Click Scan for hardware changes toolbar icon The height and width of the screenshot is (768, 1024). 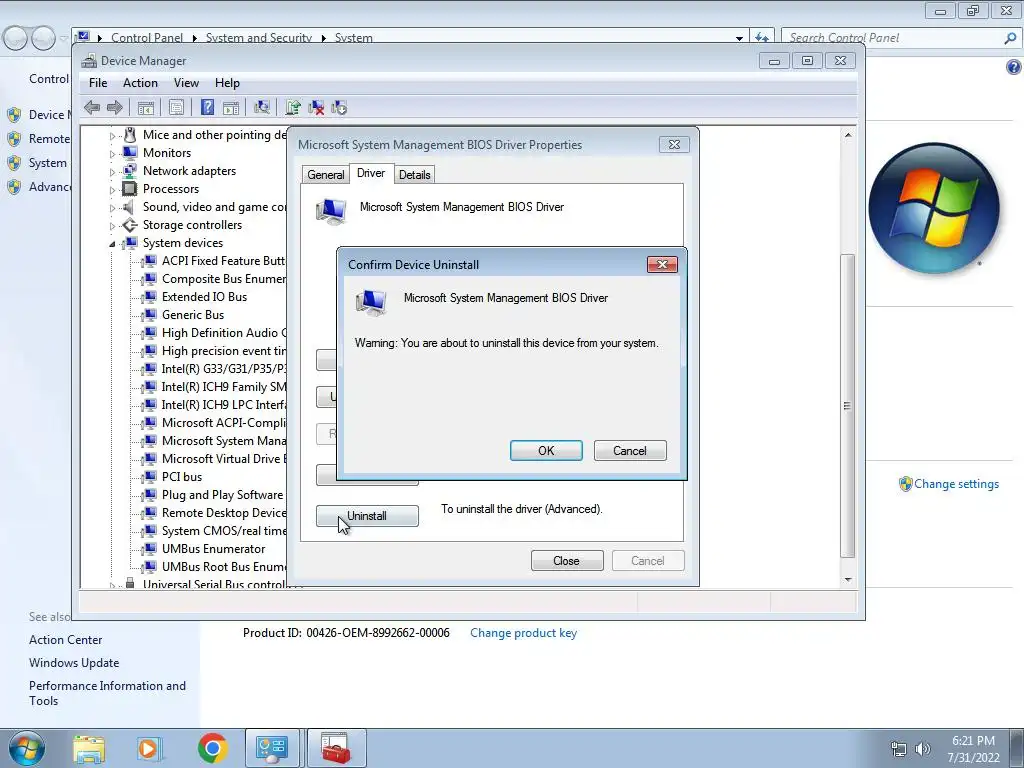[262, 107]
